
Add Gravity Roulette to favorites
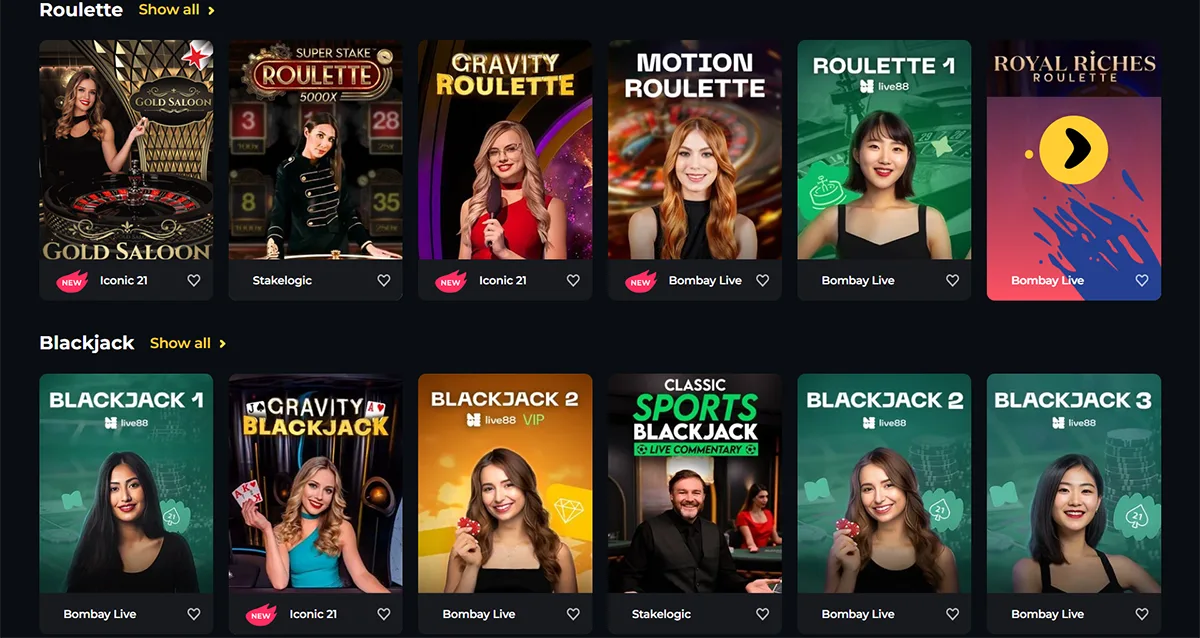pyautogui.click(x=573, y=281)
